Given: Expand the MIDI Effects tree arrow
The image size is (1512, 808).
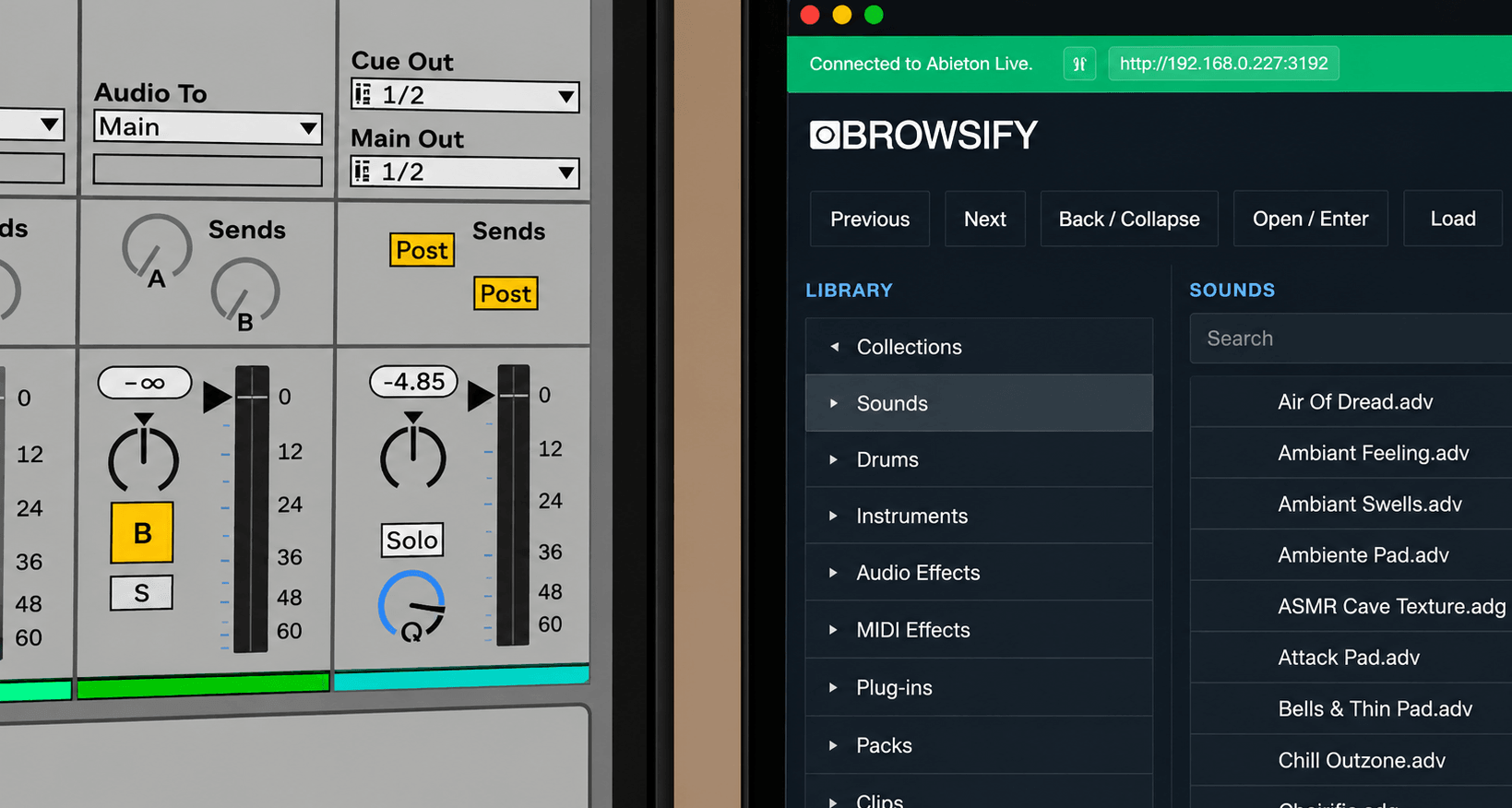Looking at the screenshot, I should click(x=834, y=630).
